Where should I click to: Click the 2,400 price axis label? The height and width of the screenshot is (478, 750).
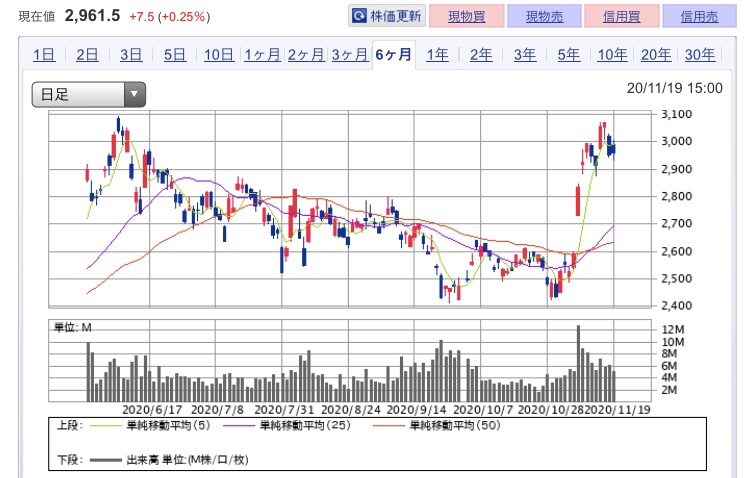click(x=676, y=305)
